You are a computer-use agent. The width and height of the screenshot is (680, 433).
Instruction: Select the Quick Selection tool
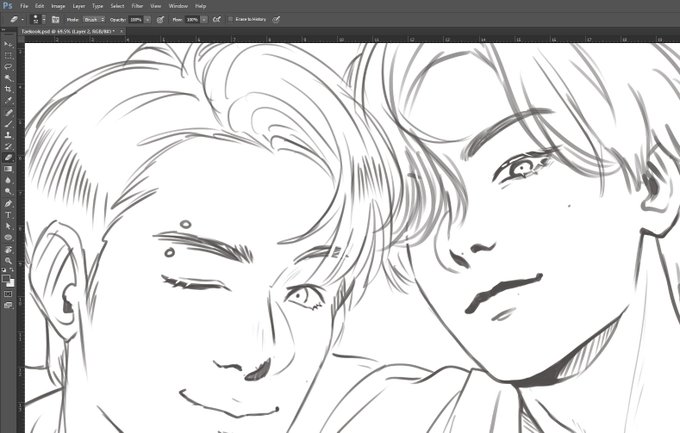(x=8, y=78)
